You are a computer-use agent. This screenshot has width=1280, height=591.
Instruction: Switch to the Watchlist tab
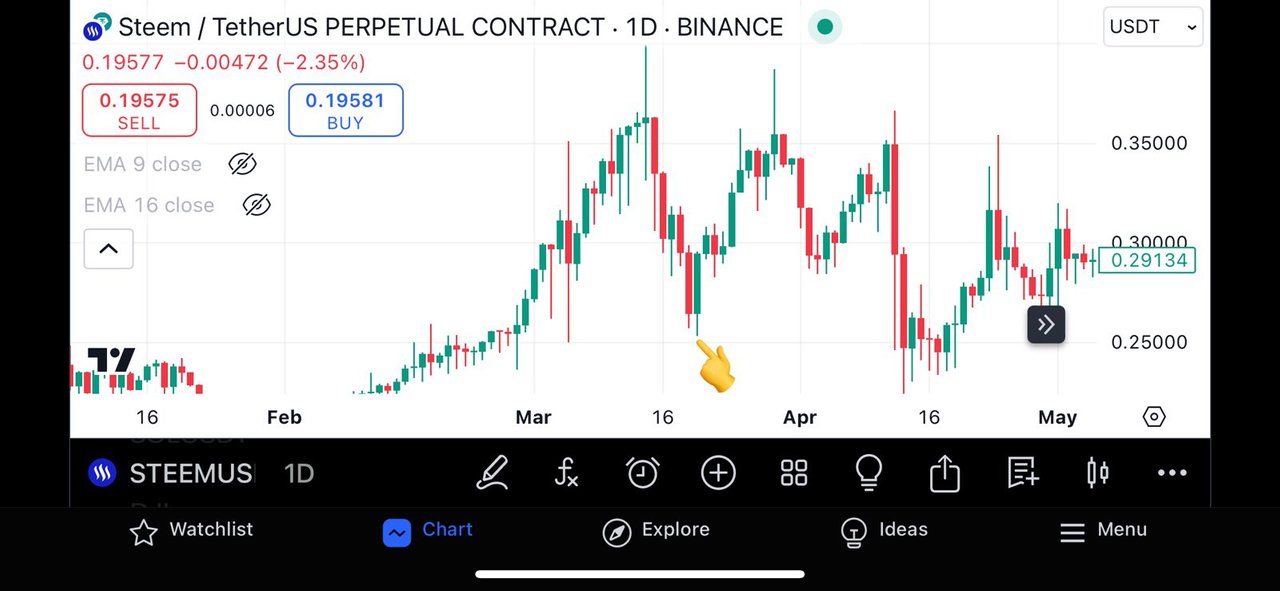pyautogui.click(x=192, y=531)
